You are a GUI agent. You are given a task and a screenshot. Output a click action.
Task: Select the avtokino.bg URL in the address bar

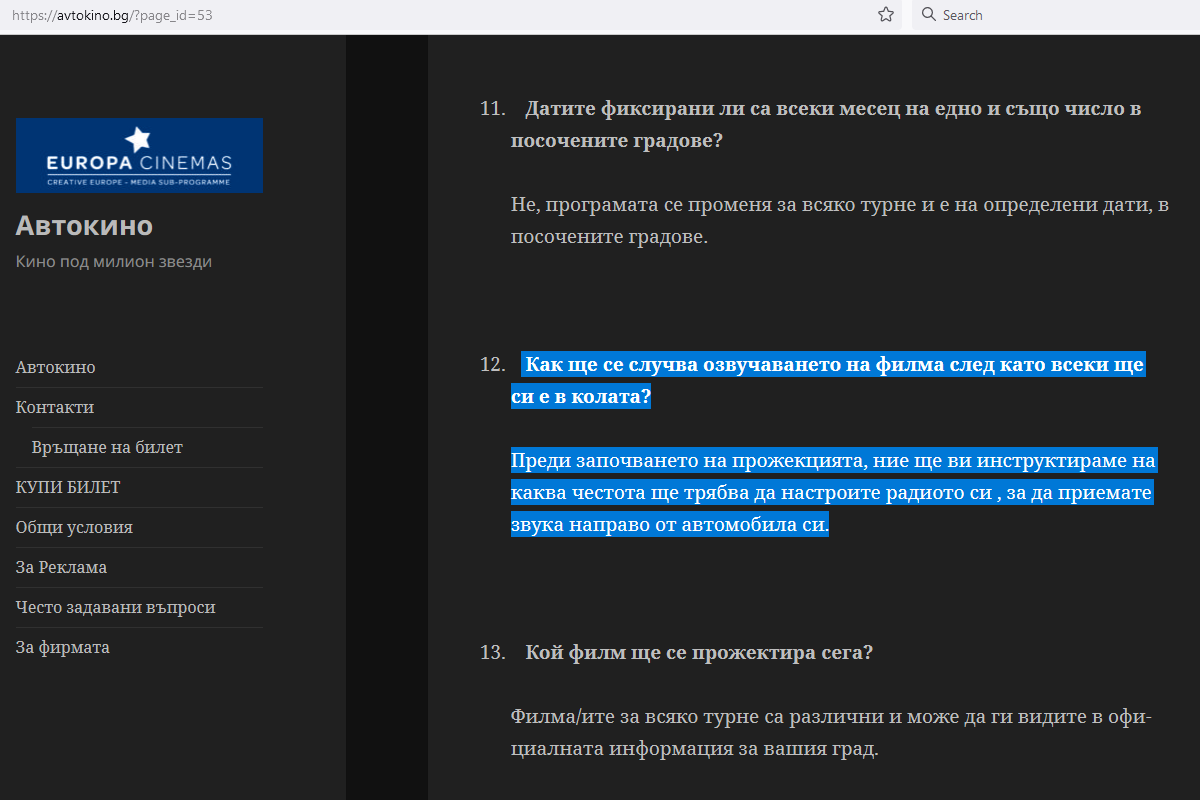pyautogui.click(x=112, y=16)
